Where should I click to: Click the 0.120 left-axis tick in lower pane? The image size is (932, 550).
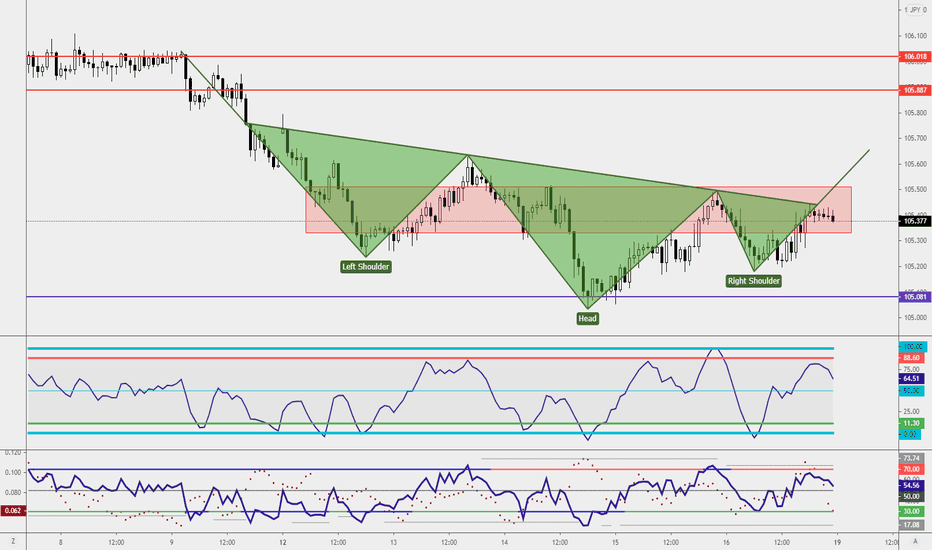(13, 452)
